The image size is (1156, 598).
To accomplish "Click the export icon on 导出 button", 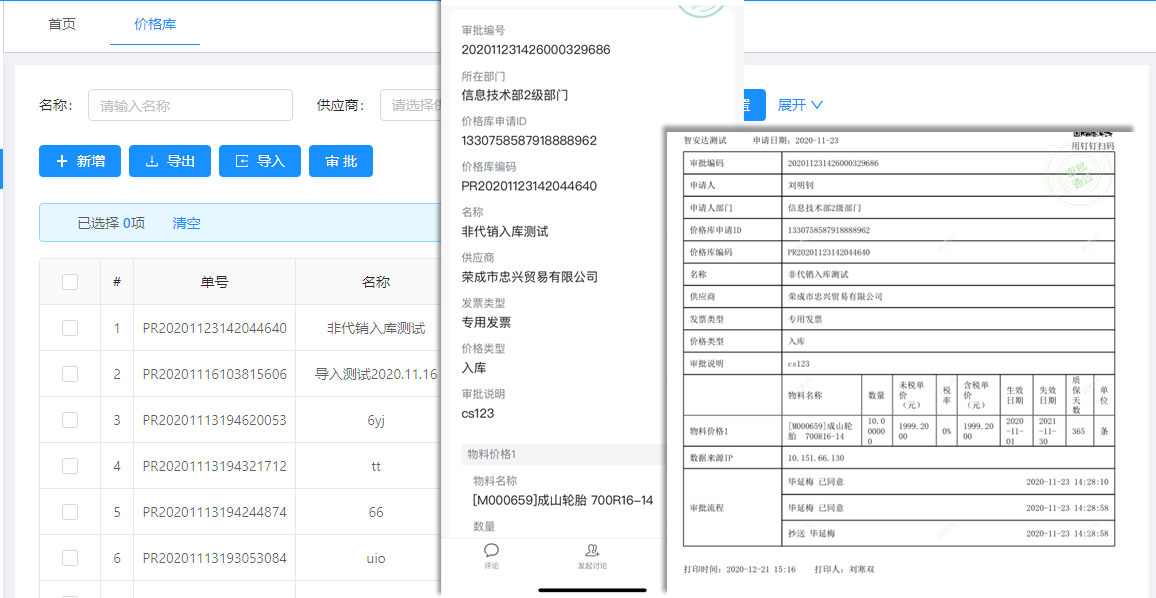I will [152, 161].
